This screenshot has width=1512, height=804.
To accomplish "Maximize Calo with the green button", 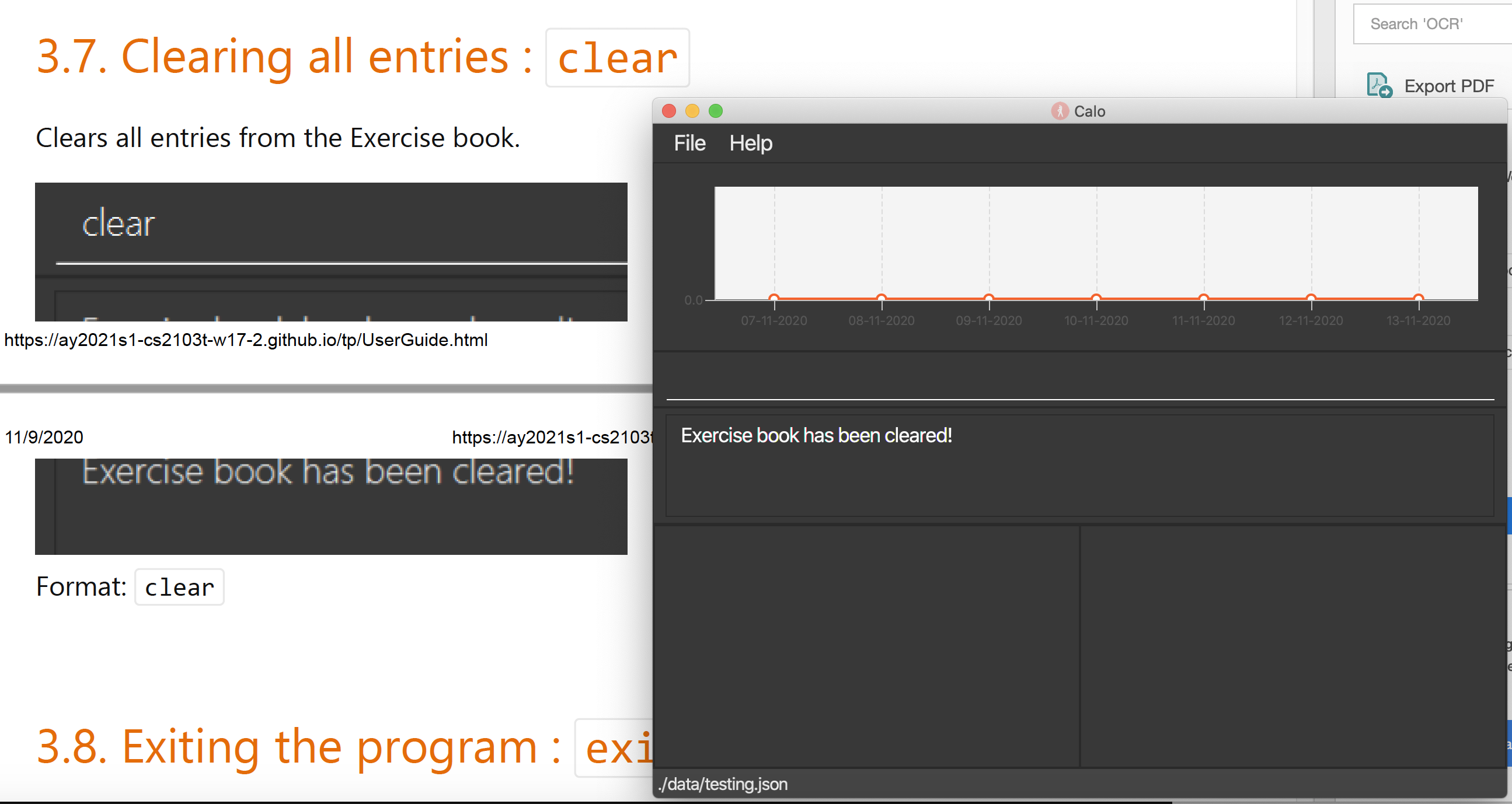I will pos(716,111).
